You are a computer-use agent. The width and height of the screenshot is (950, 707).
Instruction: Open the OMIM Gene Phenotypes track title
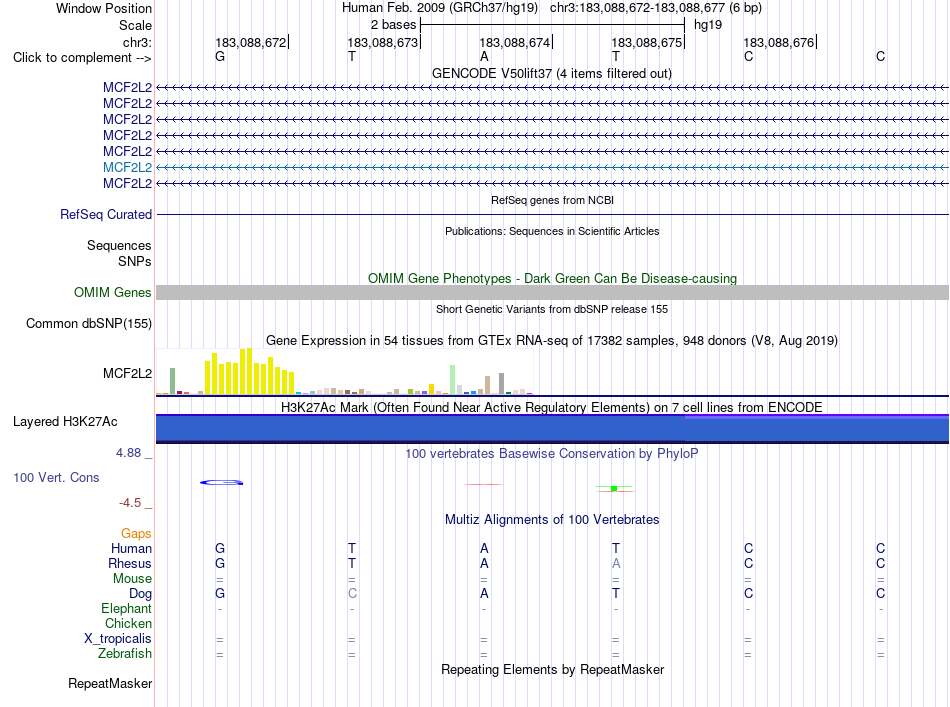click(552, 279)
